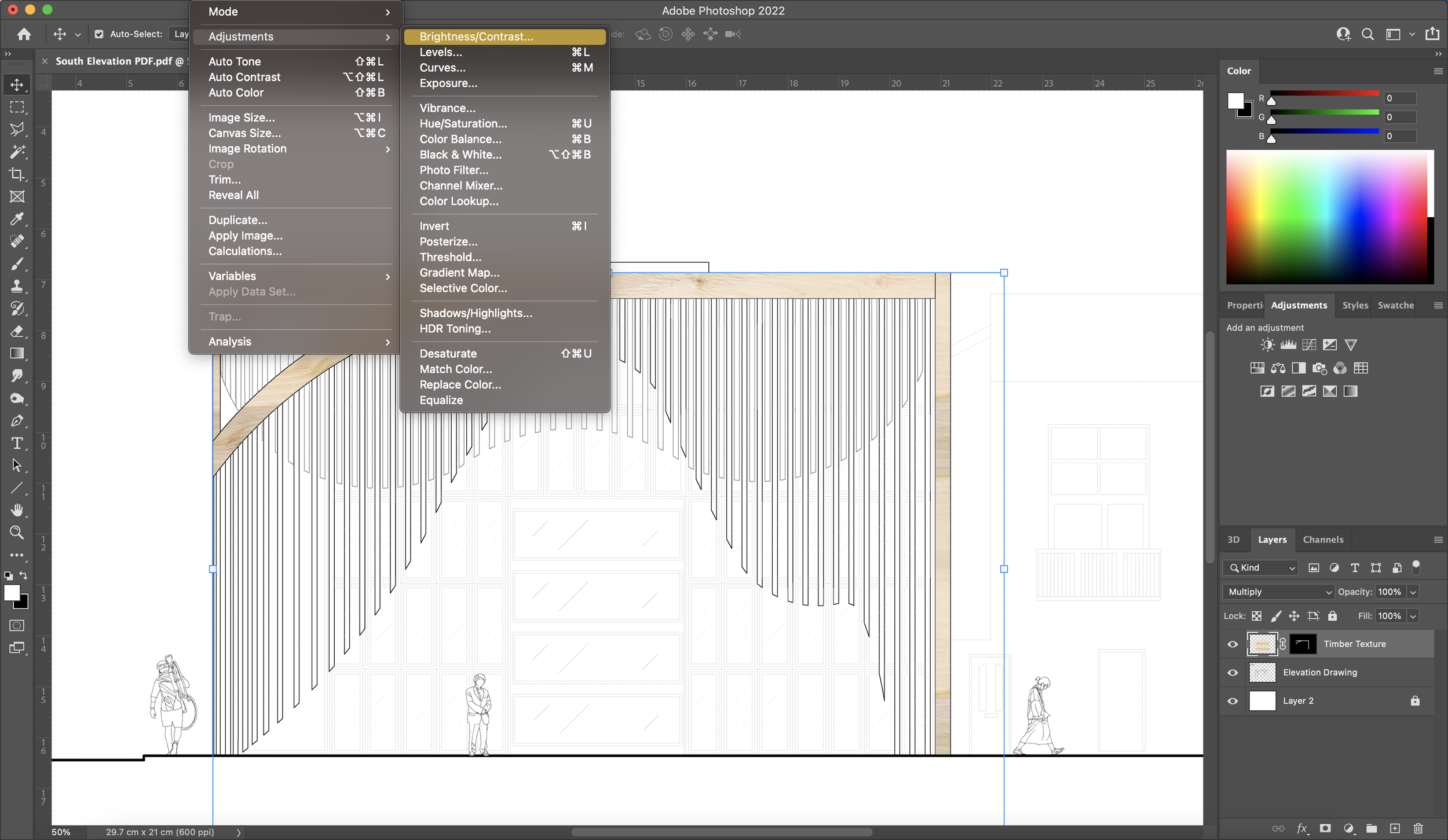Click the layer style fx icon
Viewport: 1448px width, 840px height.
tap(1301, 828)
